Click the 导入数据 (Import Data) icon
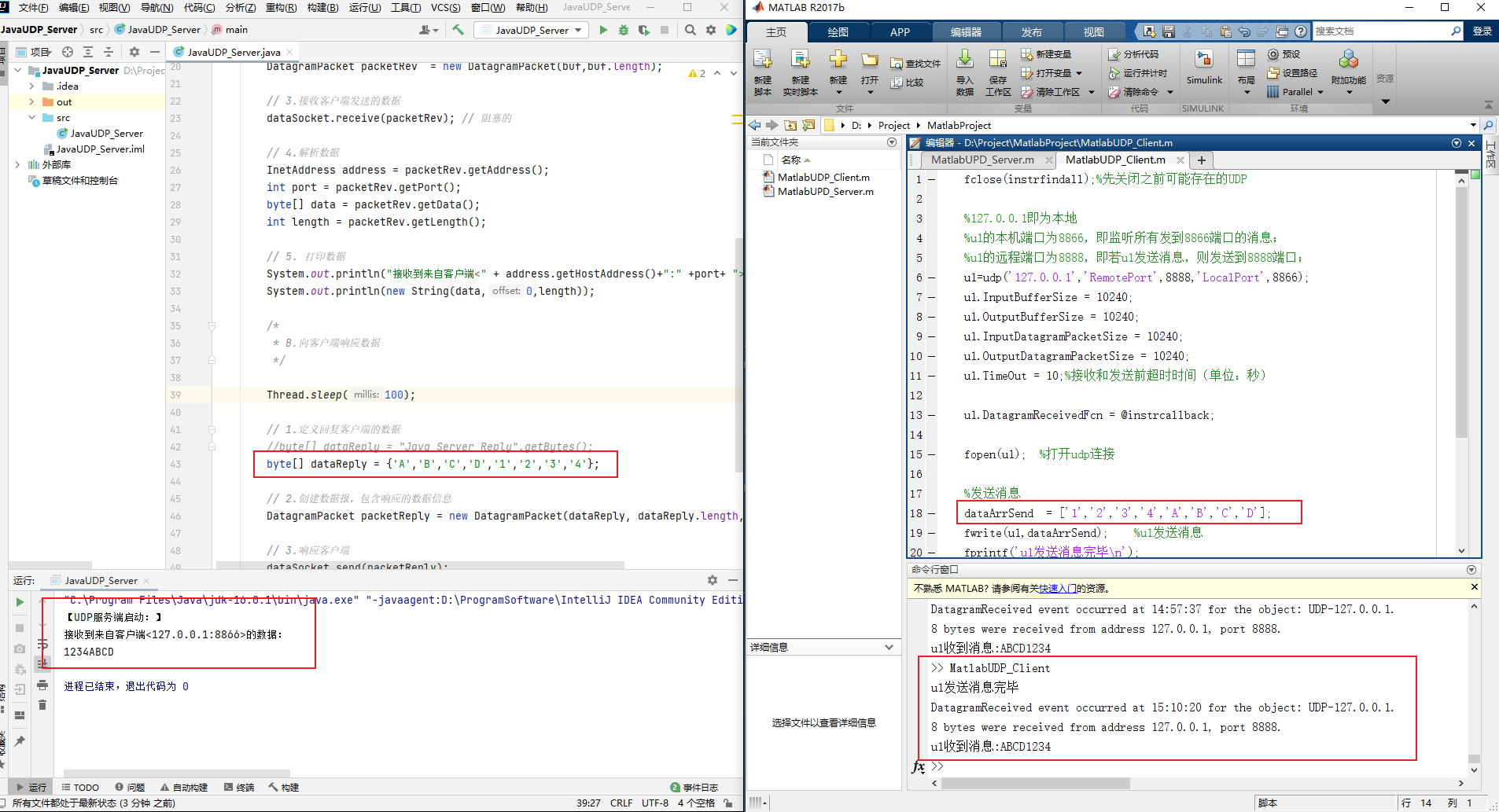The height and width of the screenshot is (812, 1499). [965, 69]
